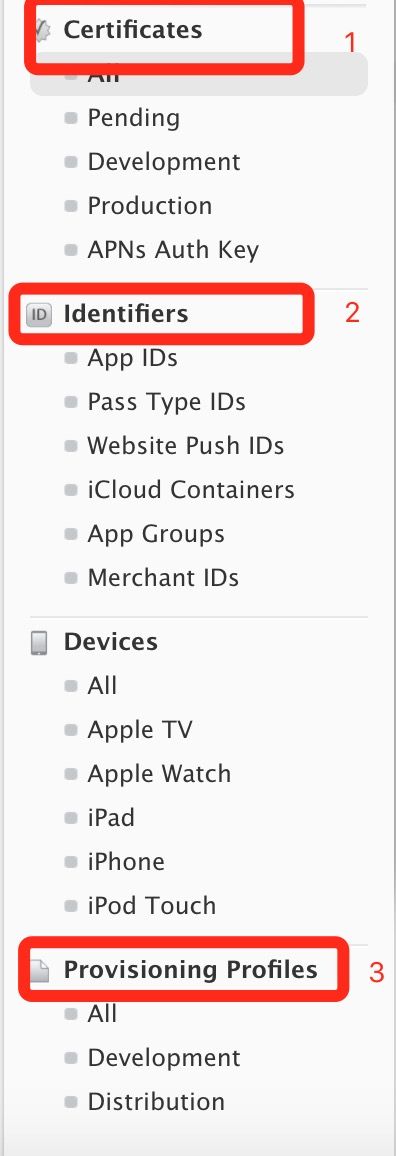Click the Identifiers ID badge icon
The image size is (396, 1156).
click(39, 315)
